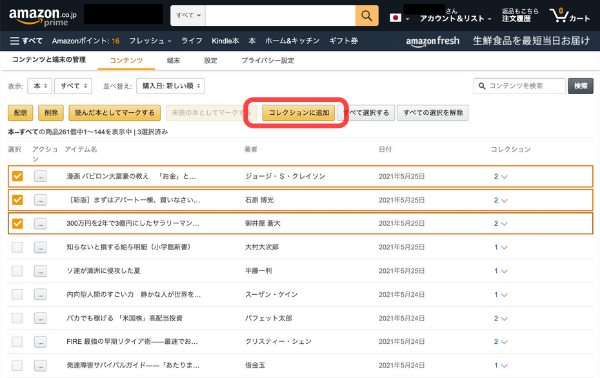The width and height of the screenshot is (600, 378).
Task: Open the 本 display type dropdown
Action: 40,86
